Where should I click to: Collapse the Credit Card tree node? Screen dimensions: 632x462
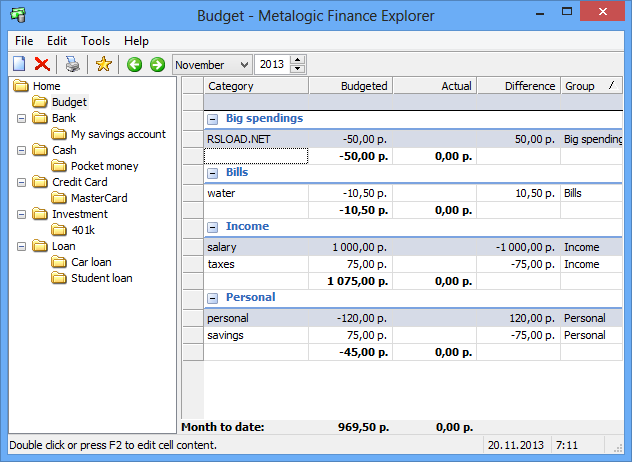[21, 183]
